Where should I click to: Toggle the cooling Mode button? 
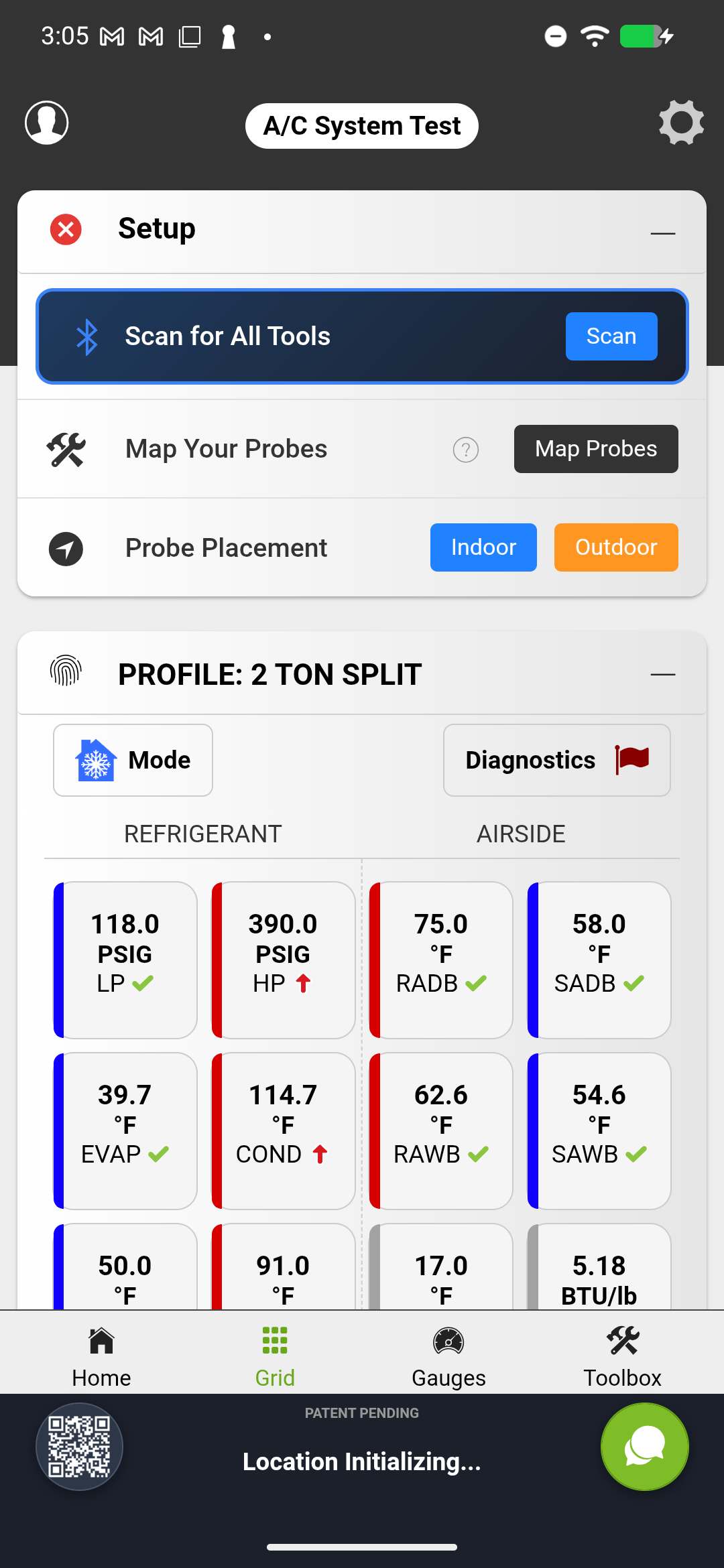coord(133,760)
